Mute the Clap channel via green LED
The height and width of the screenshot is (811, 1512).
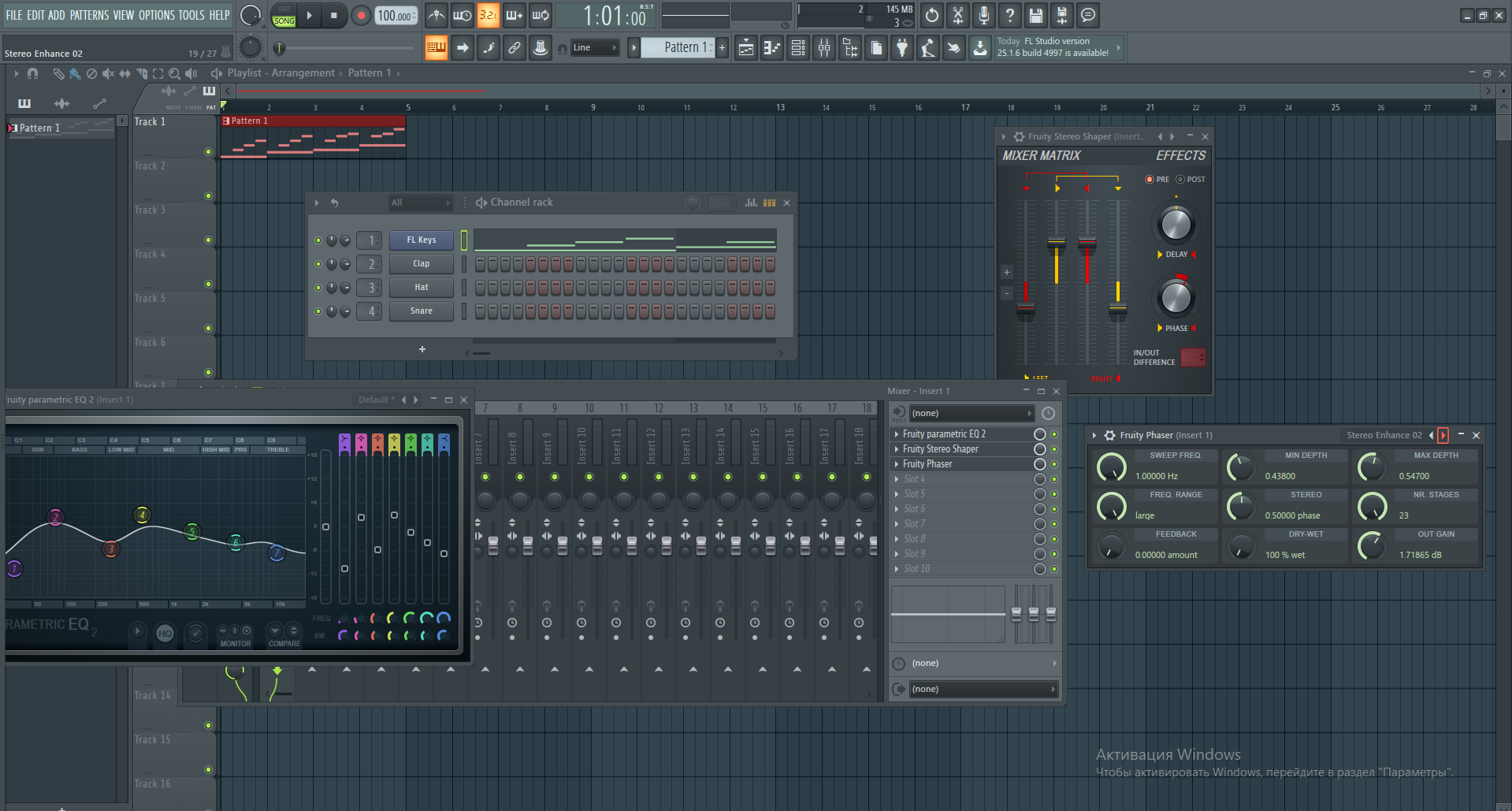tap(318, 264)
